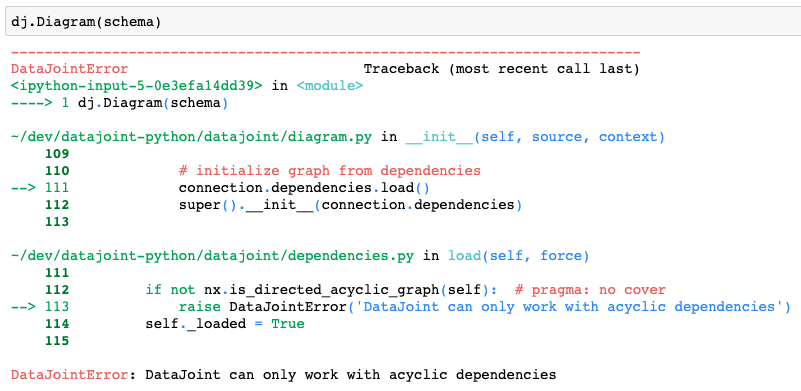801x391 pixels.
Task: Click the 'connection.dependencies.load()' line 111
Action: 304,188
